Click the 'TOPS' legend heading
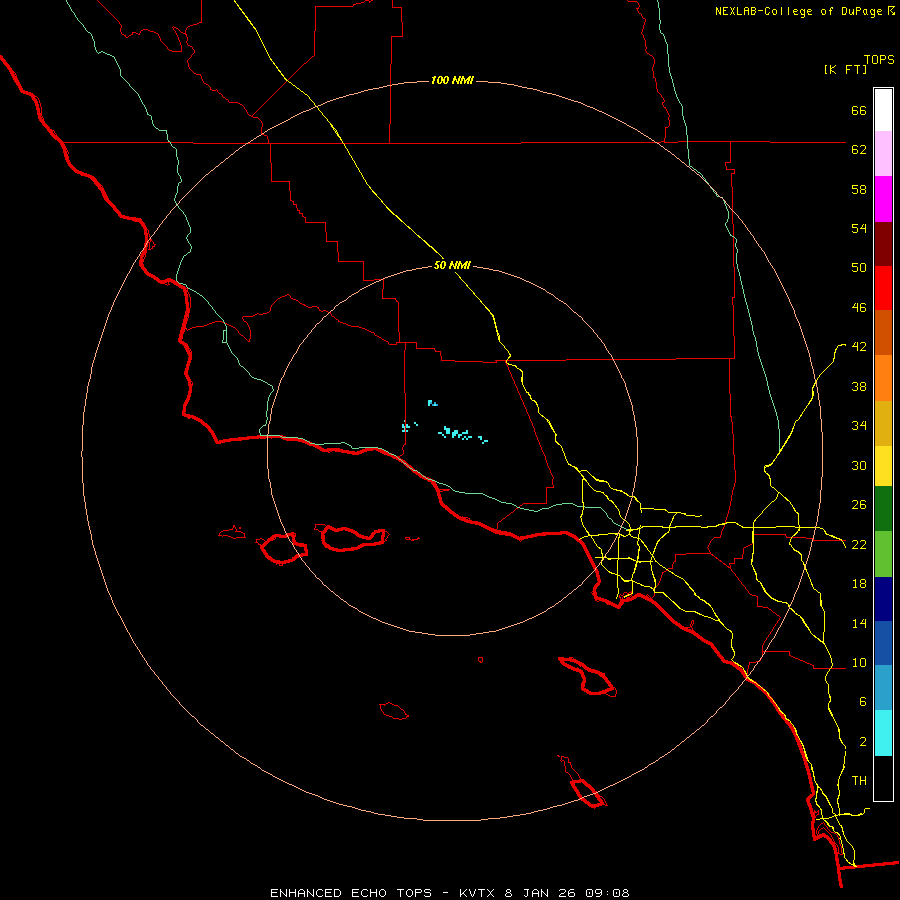Screen dimensions: 900x900 point(879,60)
